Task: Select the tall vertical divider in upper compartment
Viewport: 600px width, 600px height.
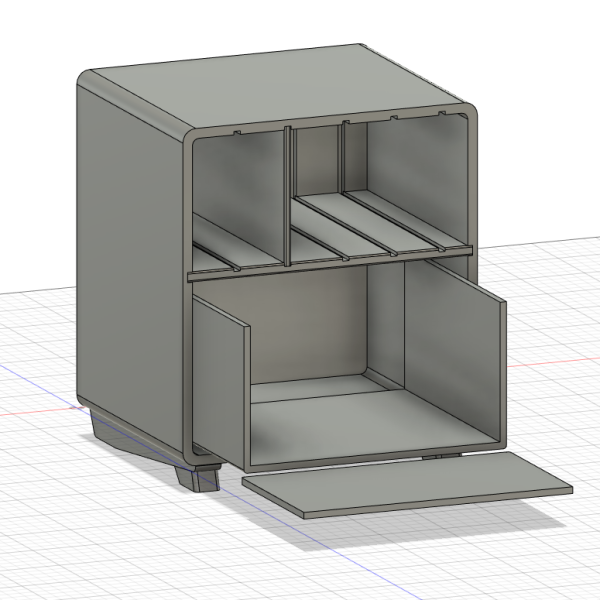Action: (x=288, y=195)
